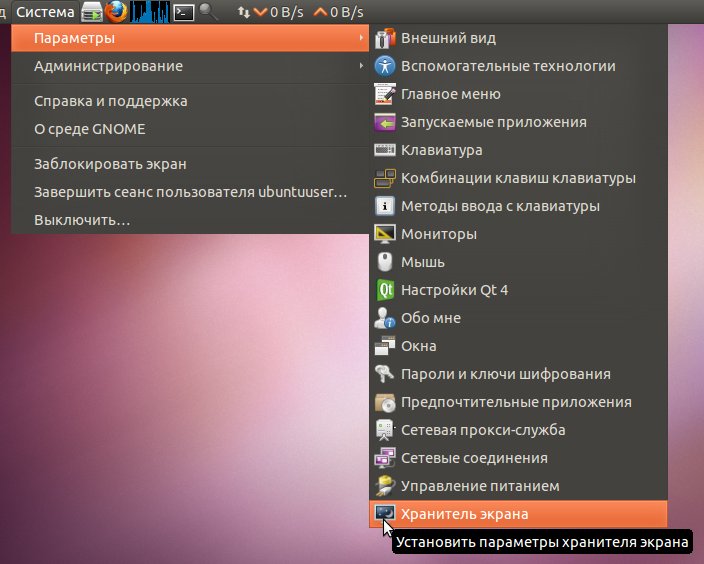Click the Мышь mouse icon

tap(385, 262)
